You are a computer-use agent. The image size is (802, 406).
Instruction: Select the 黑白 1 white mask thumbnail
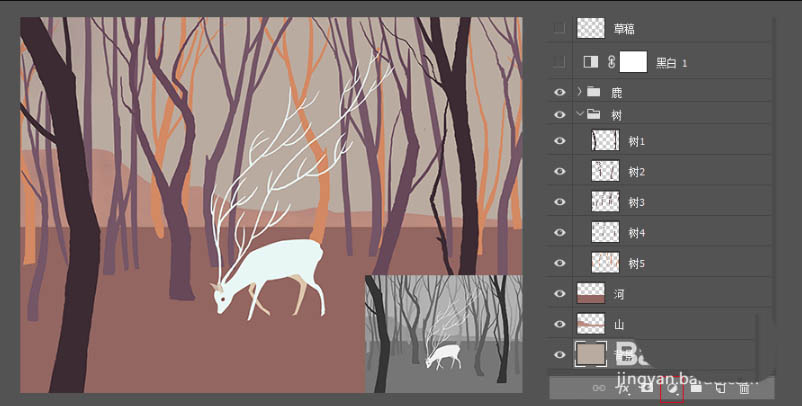pyautogui.click(x=633, y=61)
